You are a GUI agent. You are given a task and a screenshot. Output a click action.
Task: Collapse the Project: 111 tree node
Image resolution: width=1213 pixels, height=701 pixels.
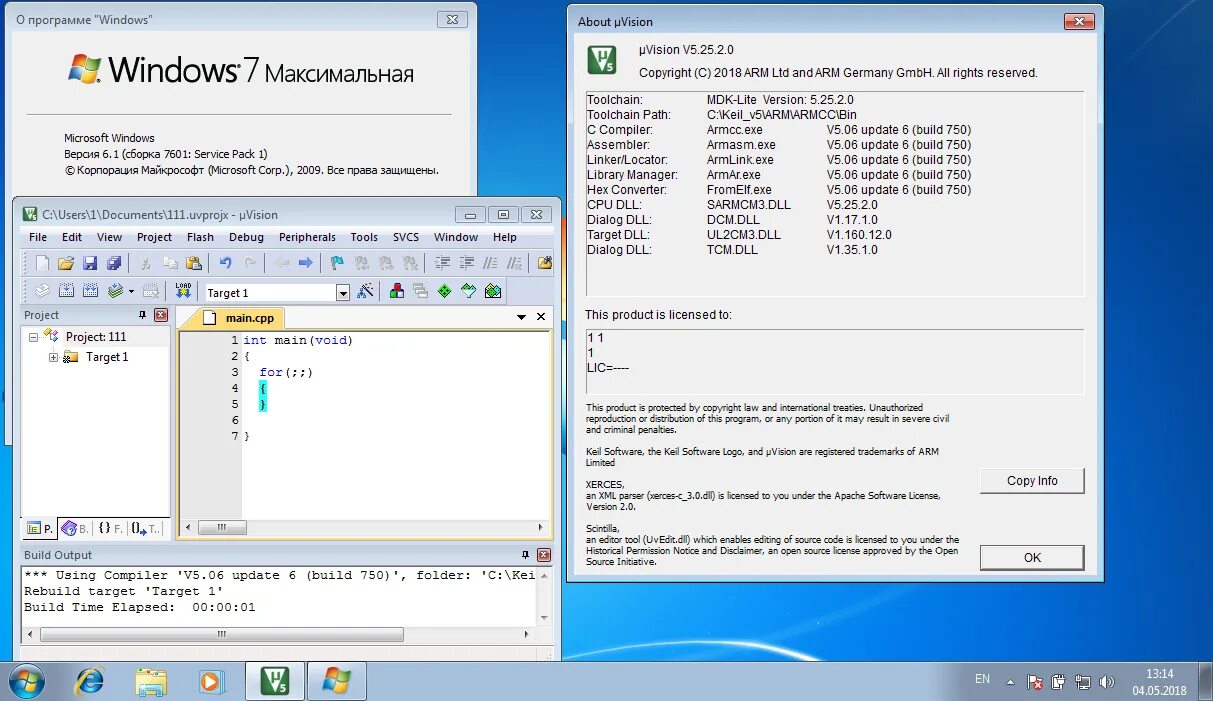pos(33,337)
